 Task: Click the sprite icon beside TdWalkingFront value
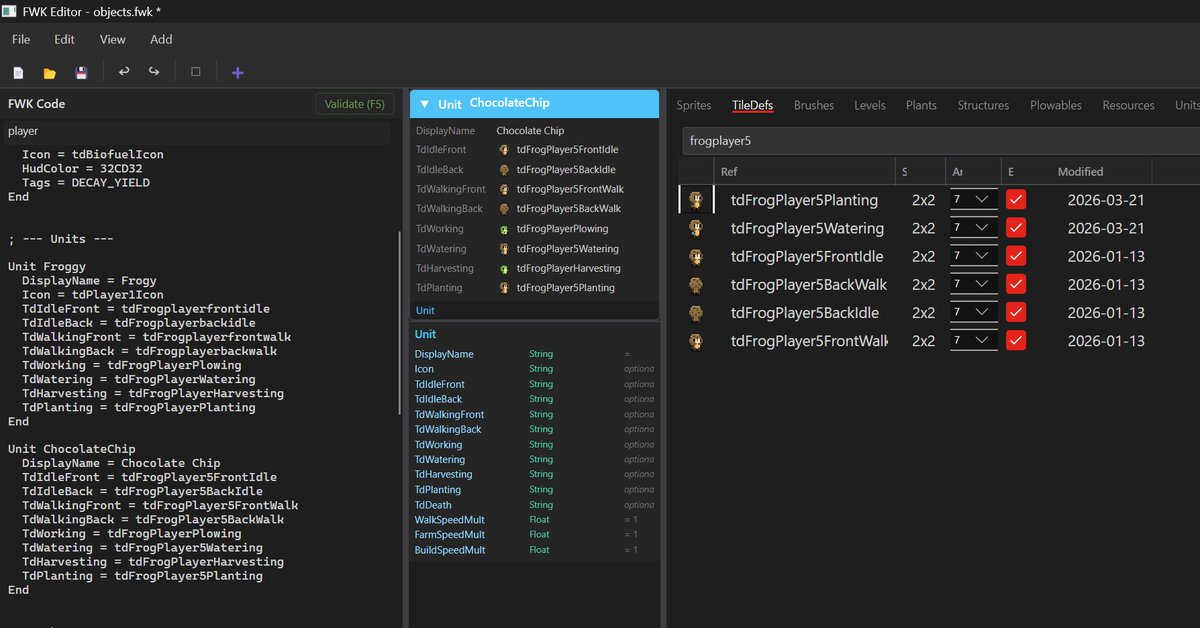(505, 189)
